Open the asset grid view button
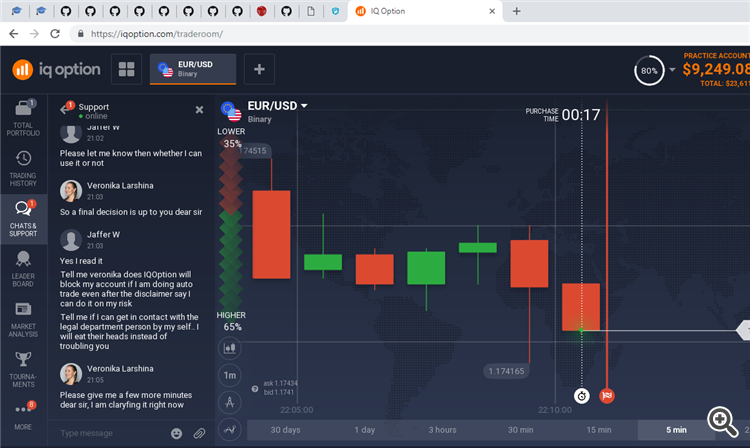Image resolution: width=750 pixels, height=448 pixels. 126,69
